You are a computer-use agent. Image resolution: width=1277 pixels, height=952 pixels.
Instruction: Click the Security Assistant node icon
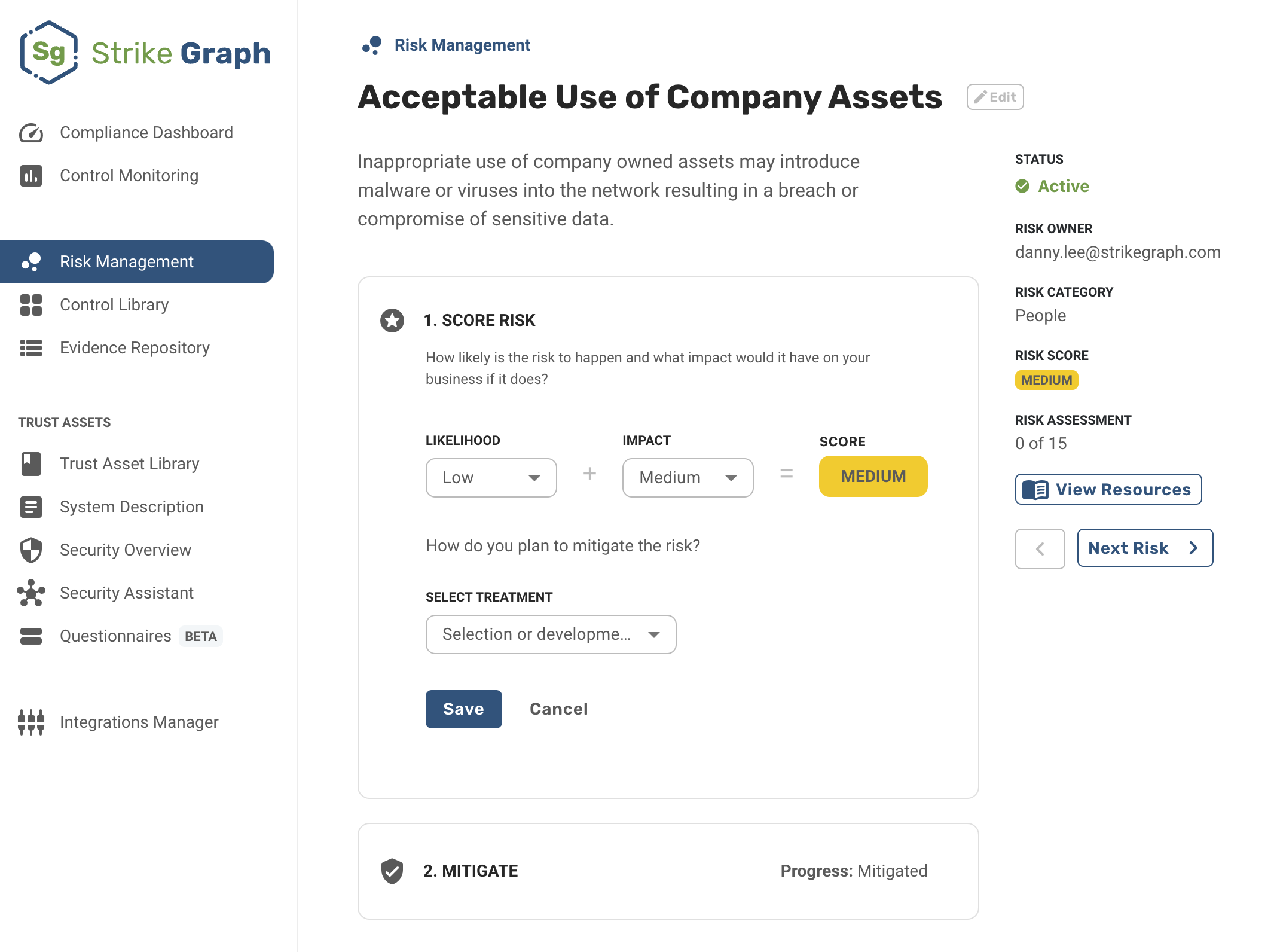coord(32,593)
